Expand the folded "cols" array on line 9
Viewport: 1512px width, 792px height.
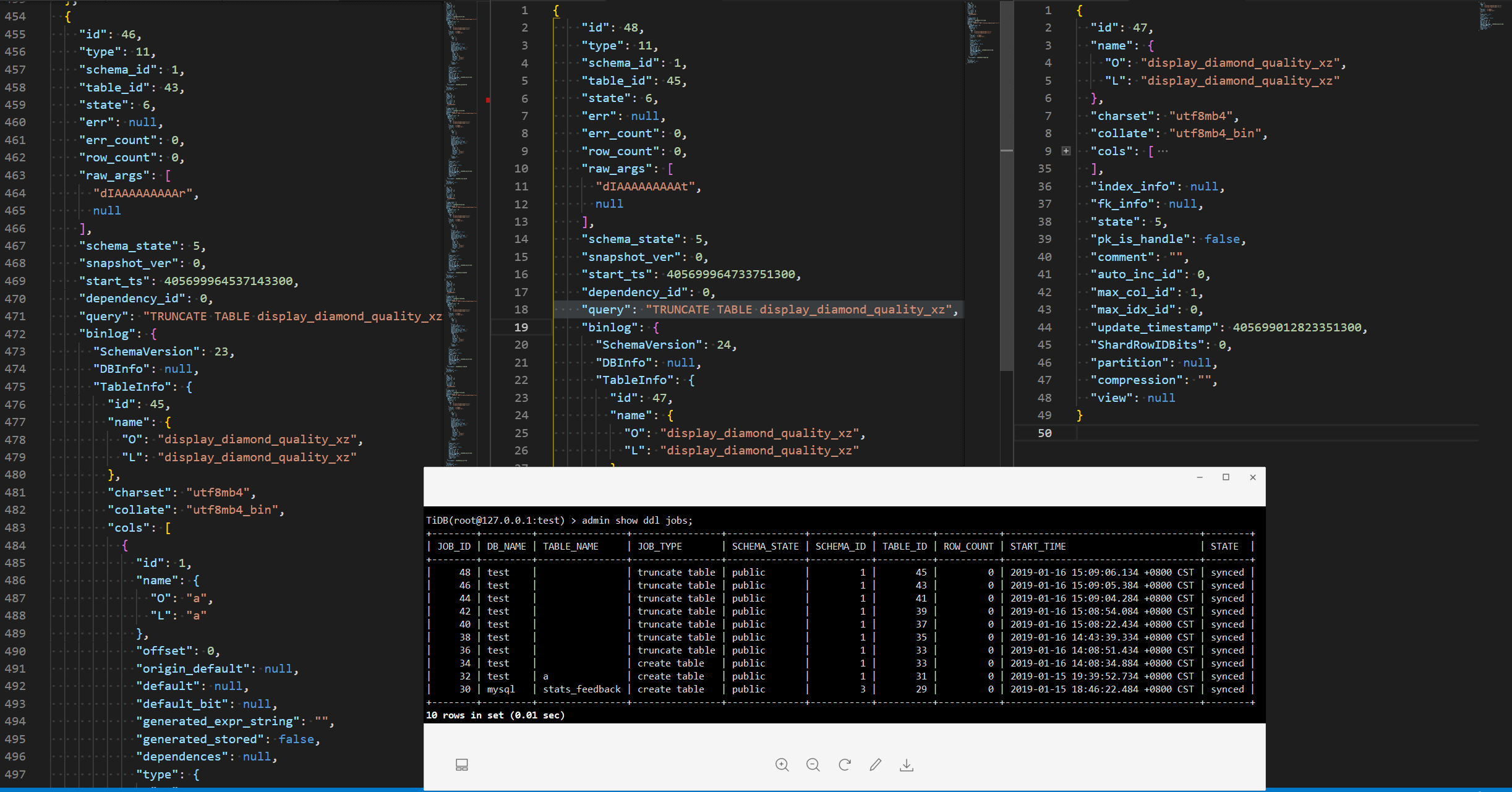tap(1066, 151)
